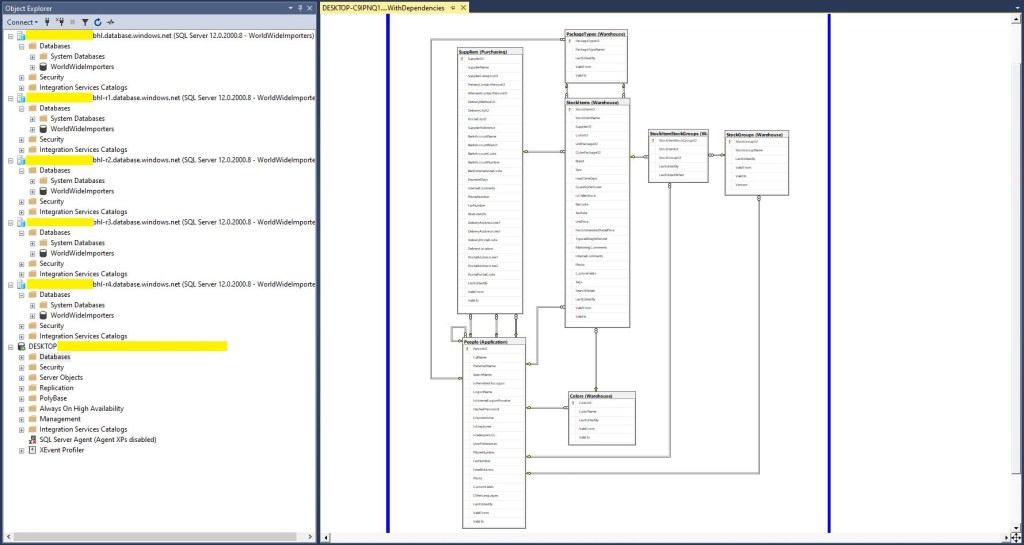Viewport: 1024px width, 545px height.
Task: Click the Disconnect server plug icon
Action: tap(60, 21)
